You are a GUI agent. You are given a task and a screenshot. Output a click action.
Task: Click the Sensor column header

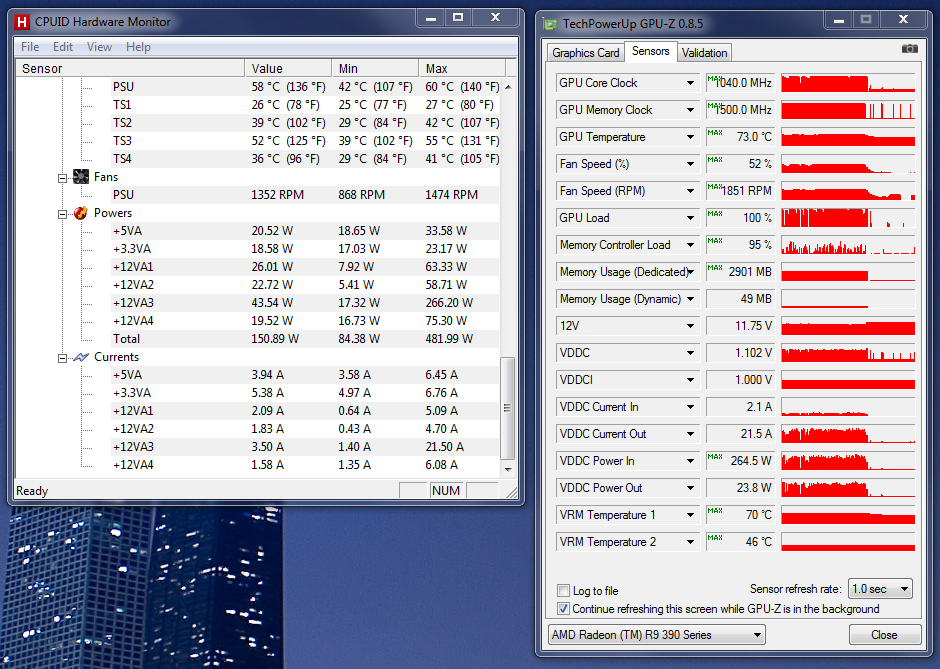[130, 68]
